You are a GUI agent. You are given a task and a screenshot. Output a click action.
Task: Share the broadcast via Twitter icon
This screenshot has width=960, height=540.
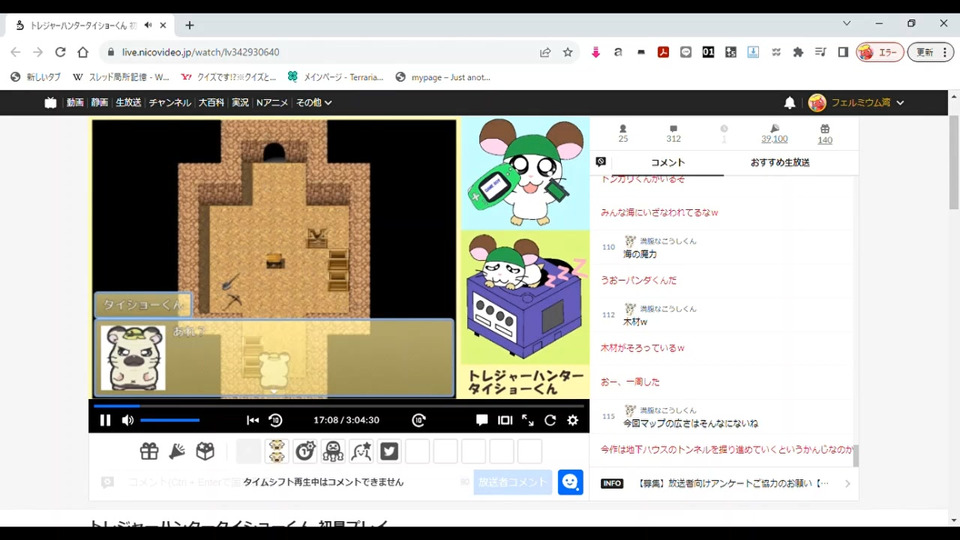tap(389, 451)
